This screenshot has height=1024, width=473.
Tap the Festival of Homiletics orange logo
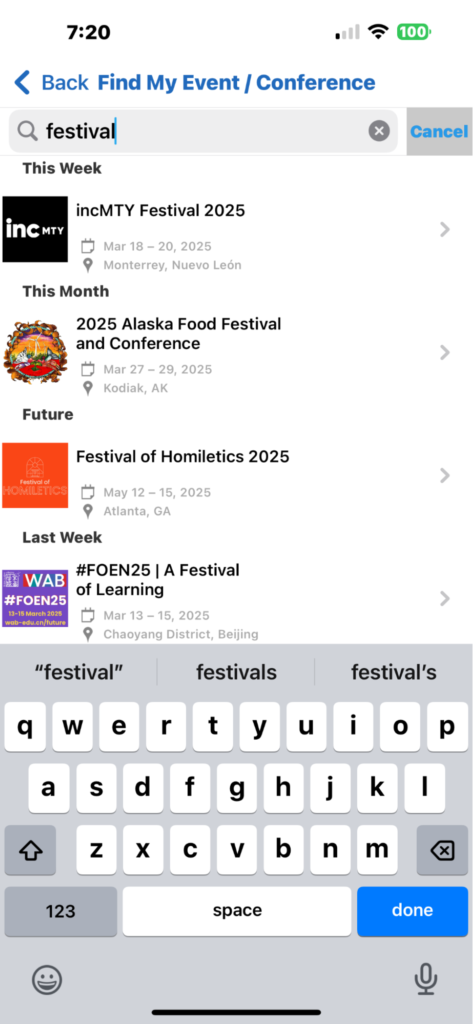coord(35,475)
